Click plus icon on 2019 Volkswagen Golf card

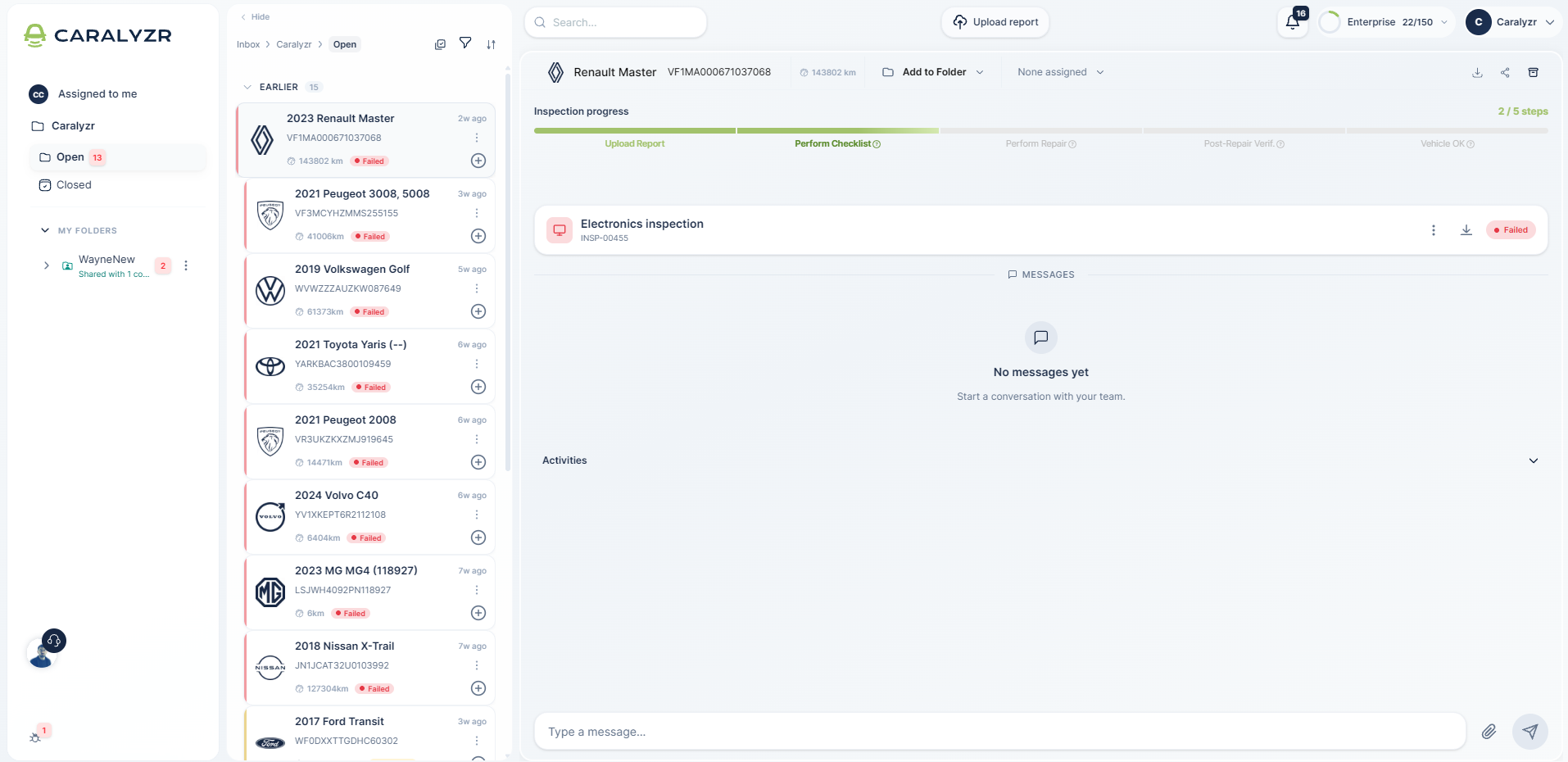click(x=478, y=311)
